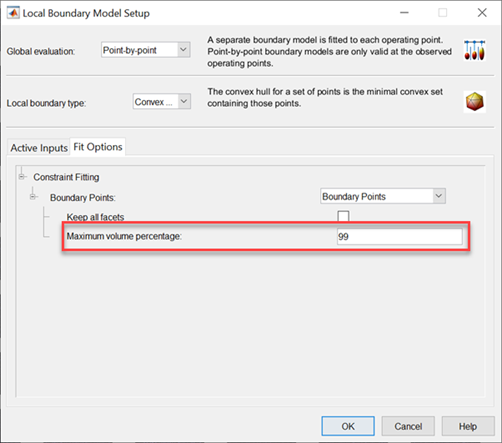
Task: Close the Local Boundary Model Setup dialog
Action: pyautogui.click(x=482, y=13)
